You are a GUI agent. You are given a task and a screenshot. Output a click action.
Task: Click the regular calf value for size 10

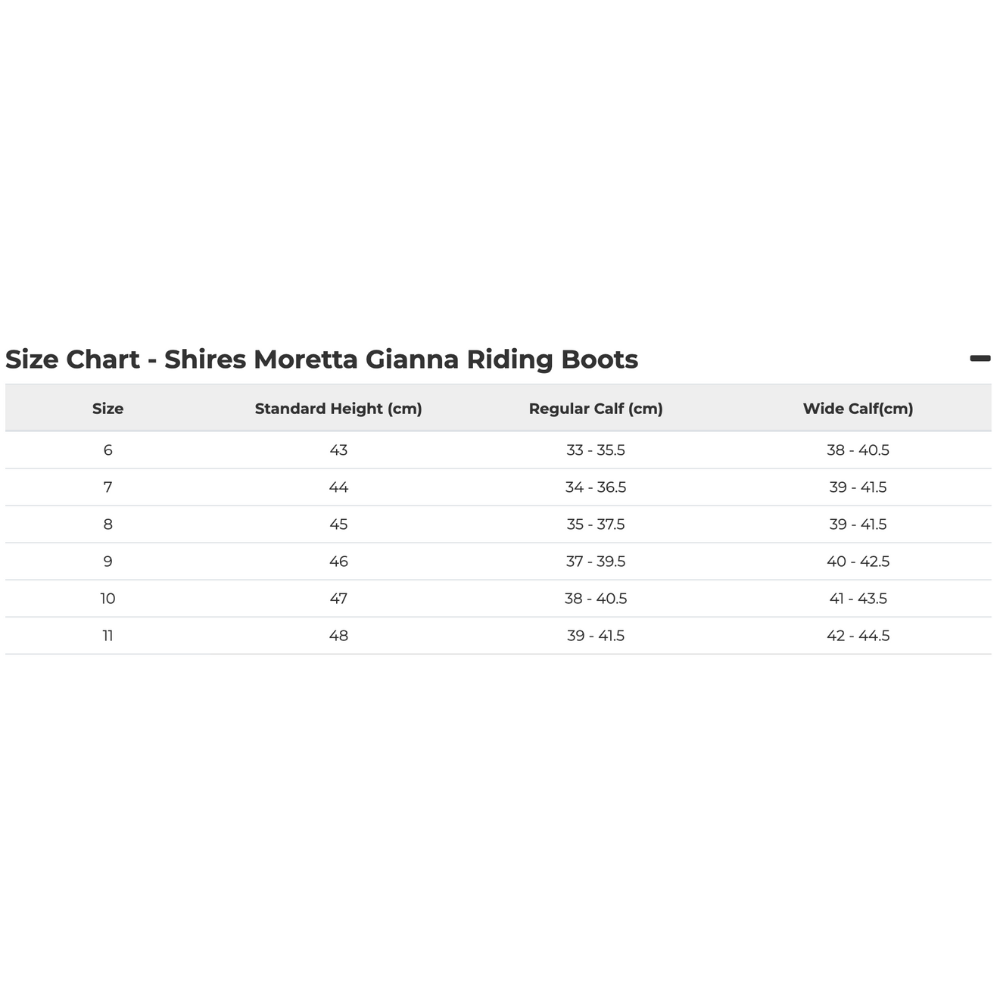click(596, 598)
